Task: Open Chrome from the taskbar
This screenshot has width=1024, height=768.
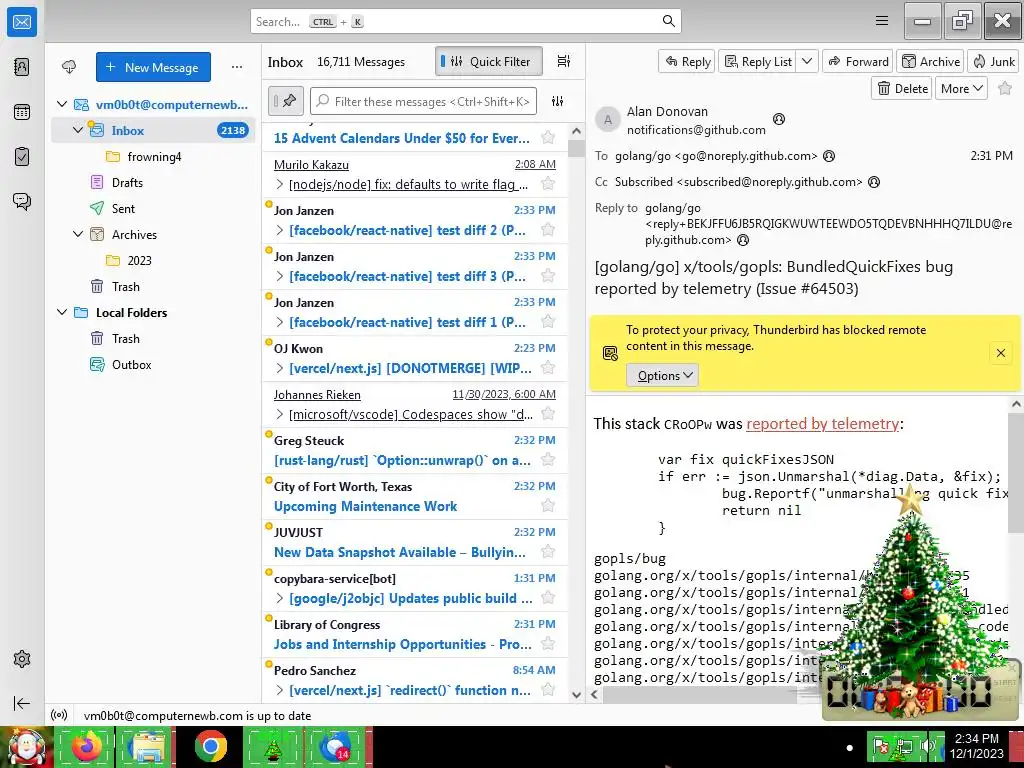Action: click(x=210, y=746)
